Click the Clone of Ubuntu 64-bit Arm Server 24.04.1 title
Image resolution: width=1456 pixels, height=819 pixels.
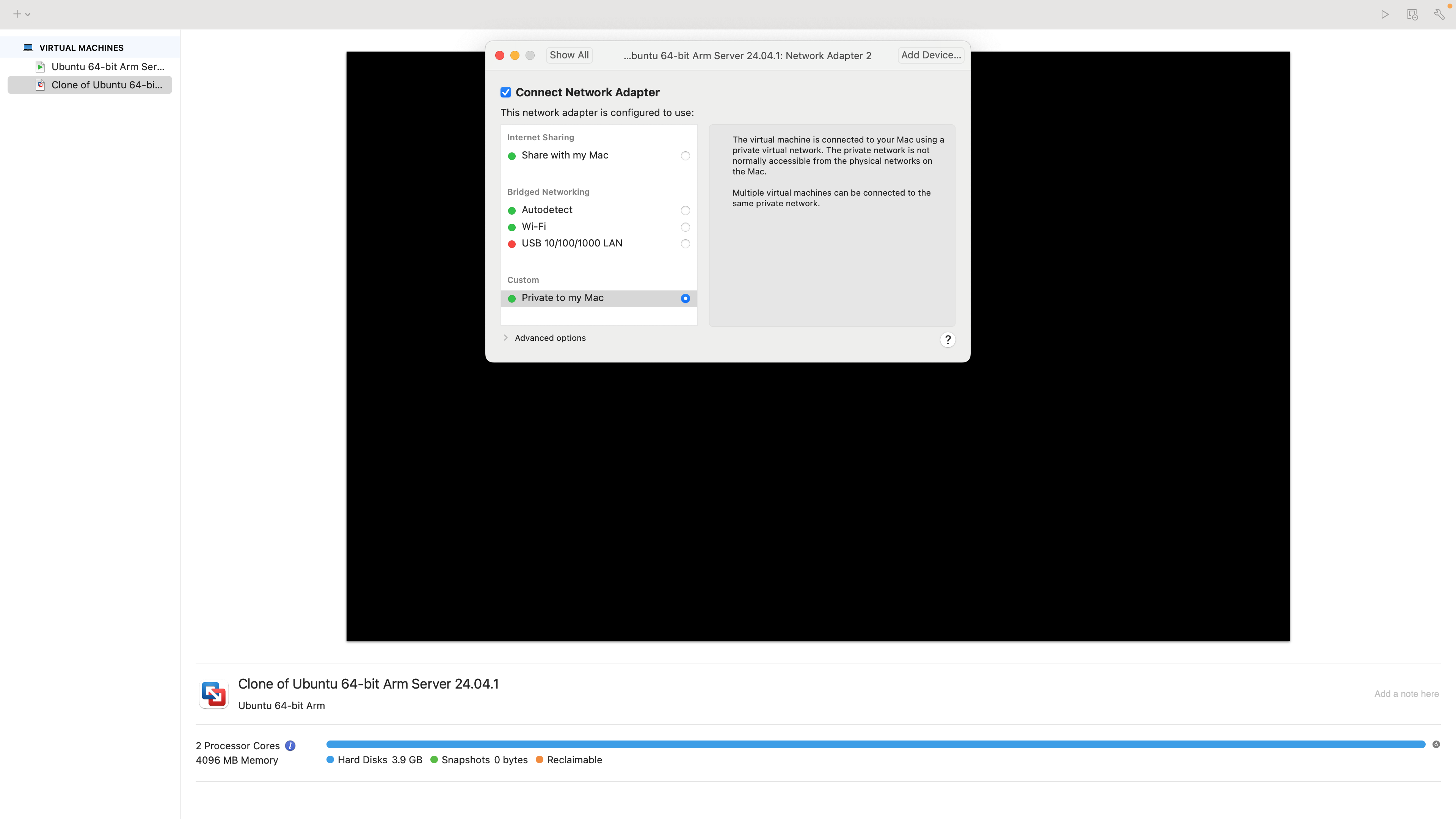(368, 683)
